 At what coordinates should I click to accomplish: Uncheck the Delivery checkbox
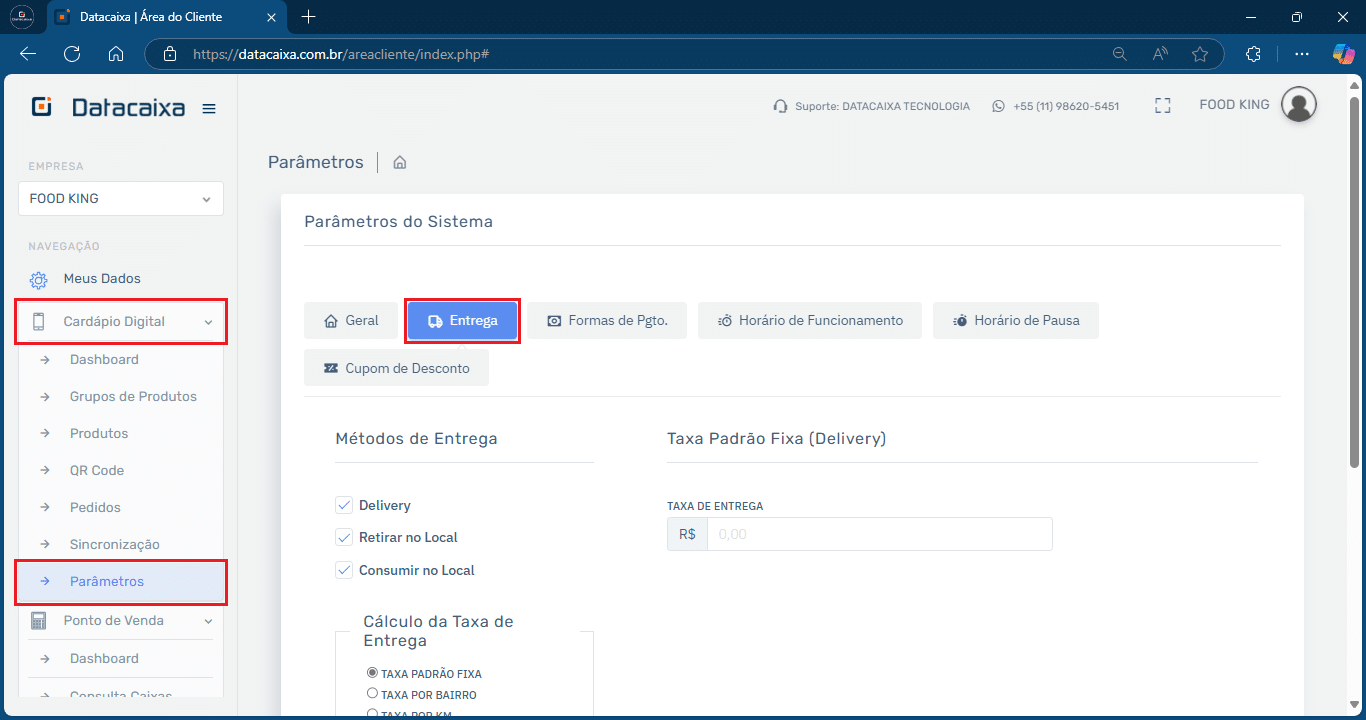344,505
